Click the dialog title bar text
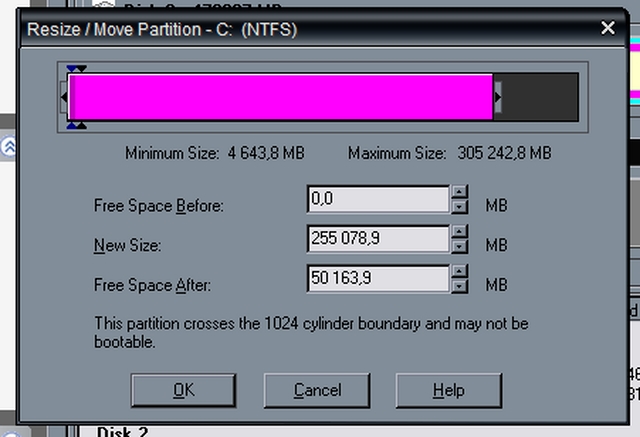 coord(162,29)
